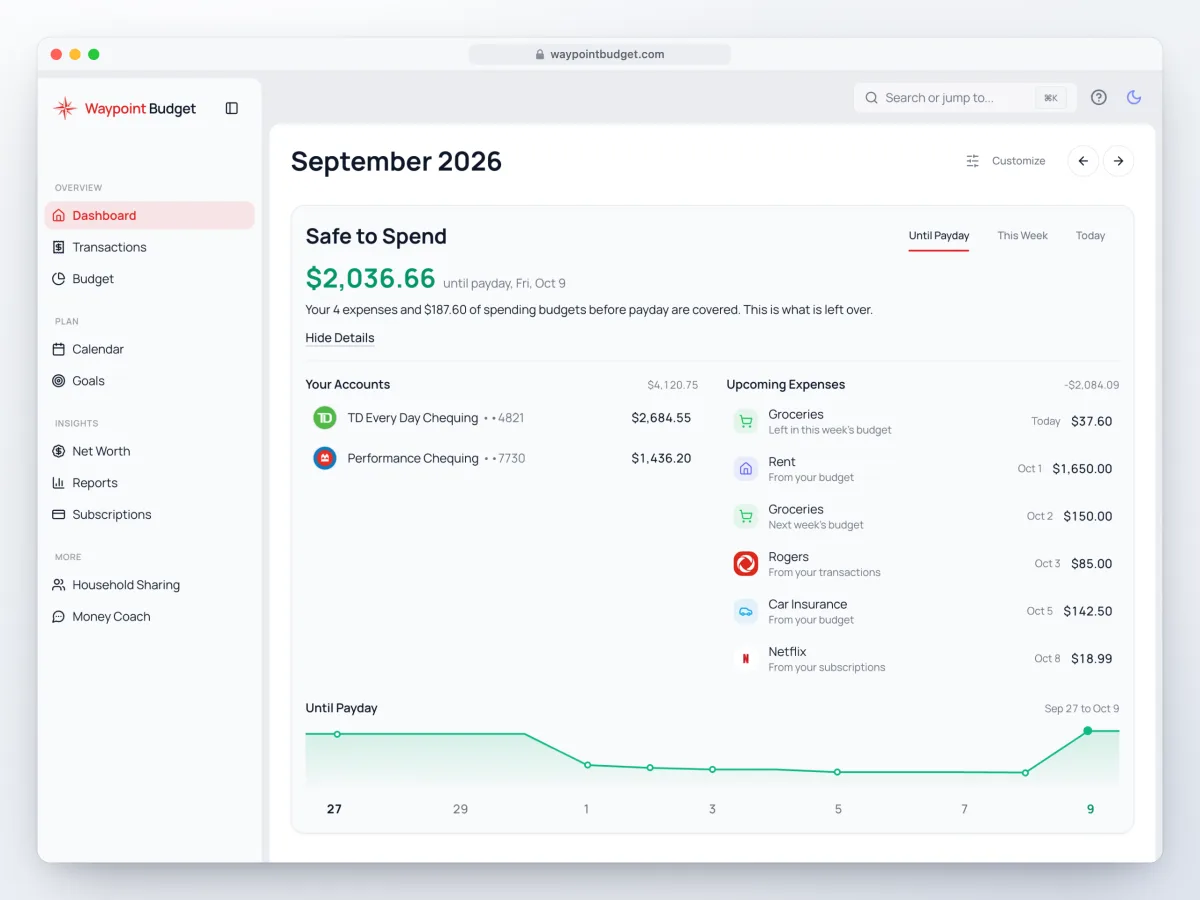Click cart icon for Oct 2 Groceries

click(746, 517)
